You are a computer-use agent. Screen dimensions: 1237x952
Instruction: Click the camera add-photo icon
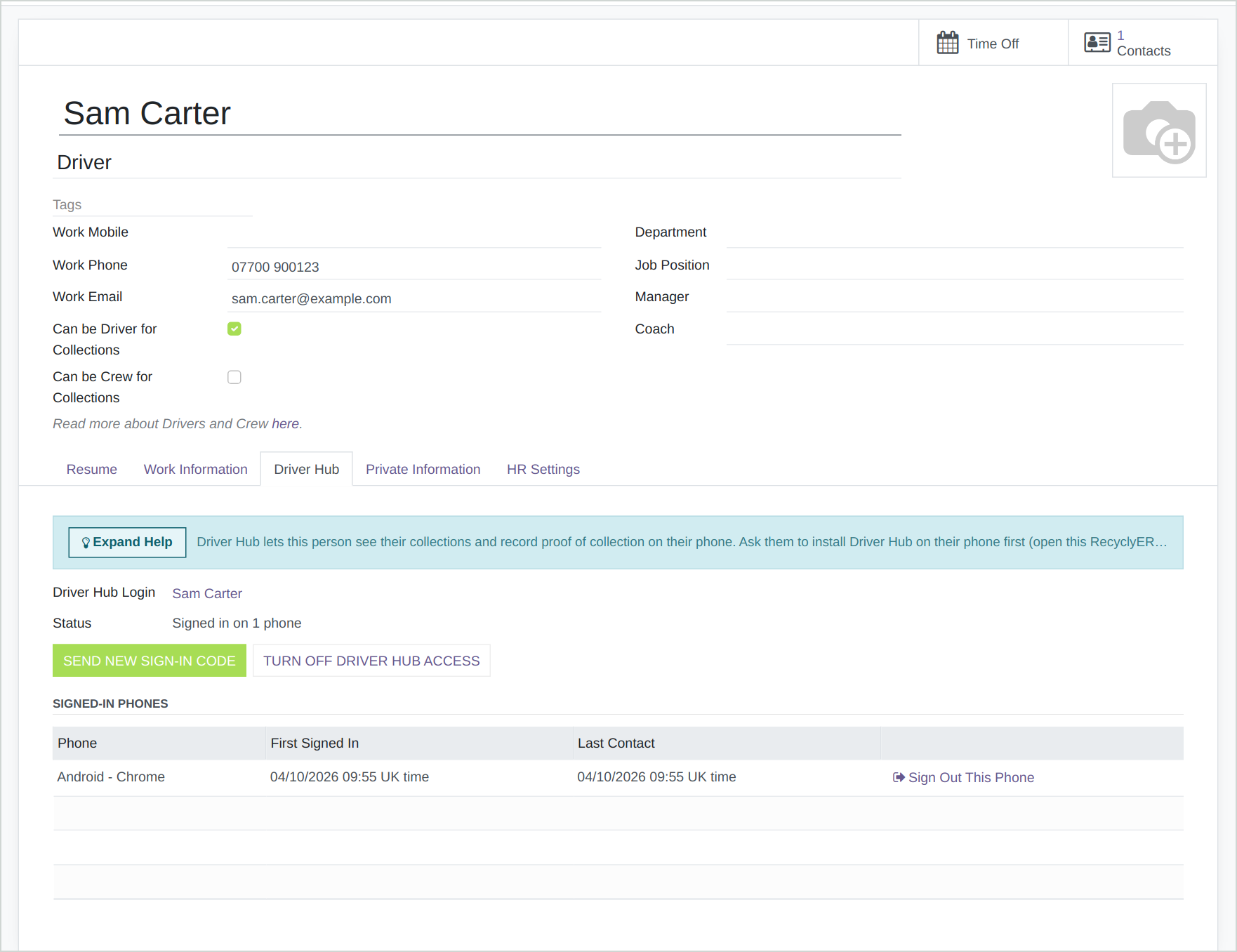(x=1159, y=131)
